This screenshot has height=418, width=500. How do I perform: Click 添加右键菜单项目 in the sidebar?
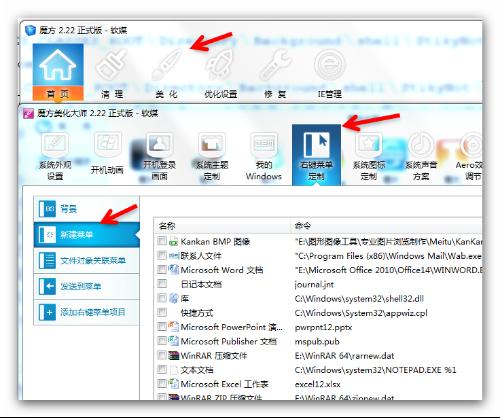(87, 312)
